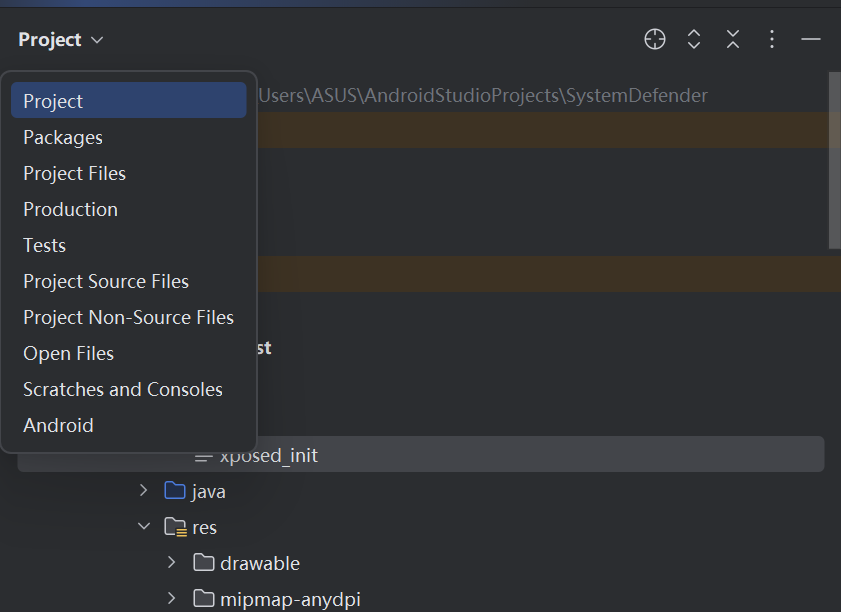Image resolution: width=841 pixels, height=612 pixels.
Task: Hide the Project tool window
Action: (811, 39)
